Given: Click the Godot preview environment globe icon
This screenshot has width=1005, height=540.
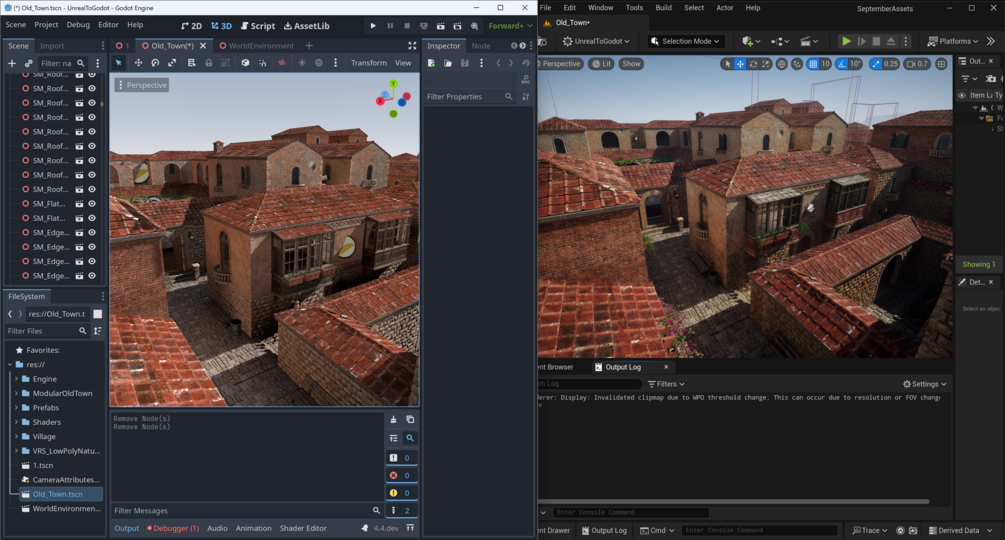Looking at the screenshot, I should click(x=319, y=63).
